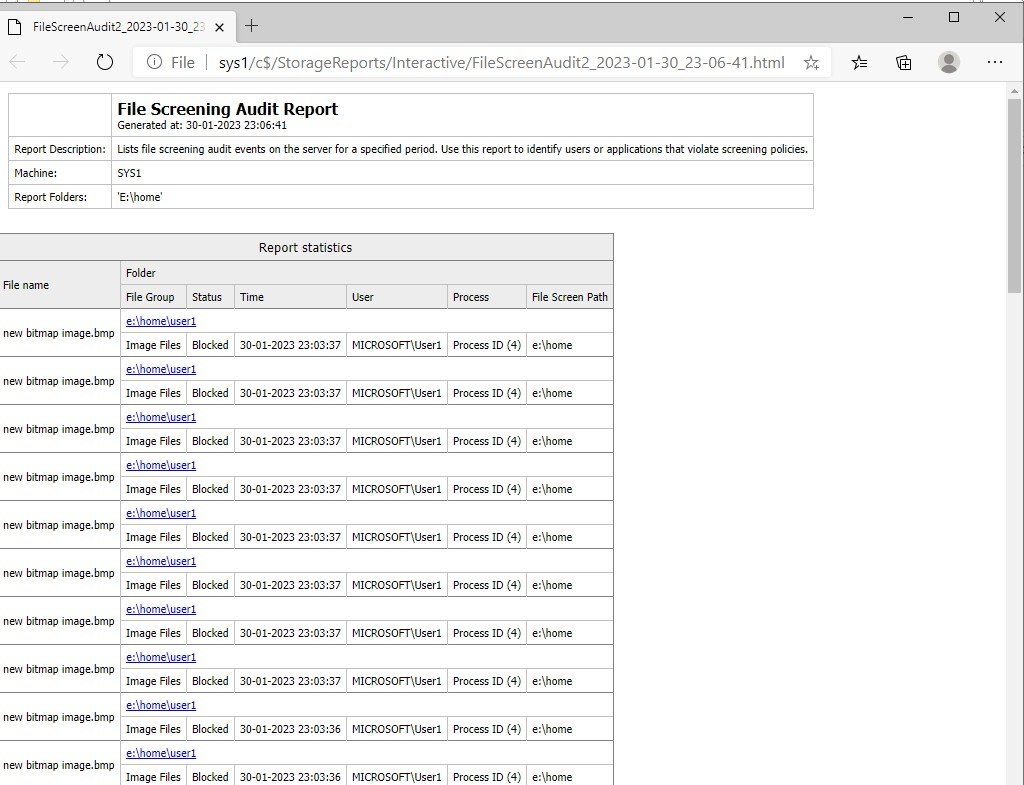Image resolution: width=1024 pixels, height=785 pixels.
Task: Reload the audit report page
Action: [104, 62]
